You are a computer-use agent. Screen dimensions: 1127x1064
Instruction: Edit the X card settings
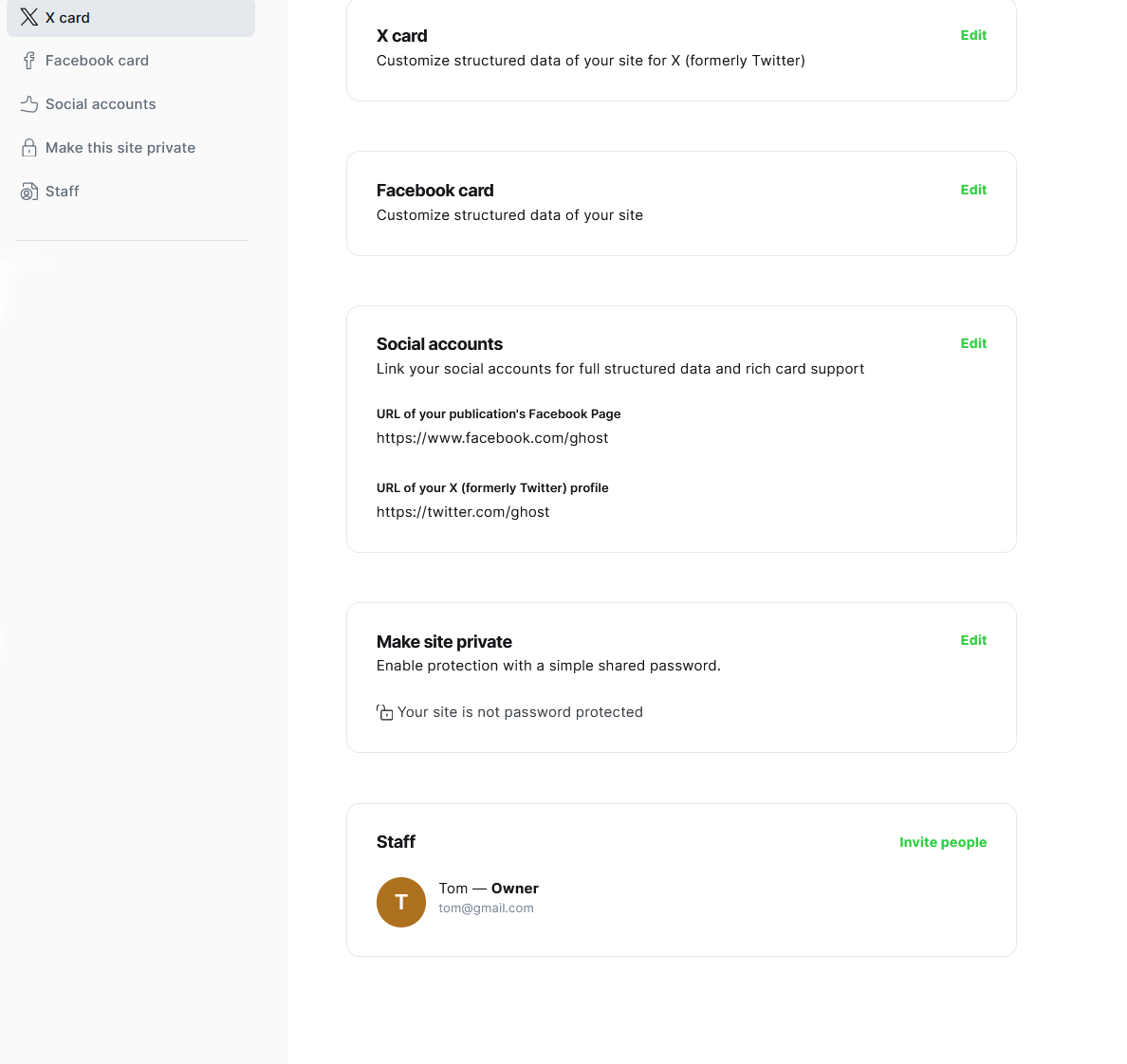pyautogui.click(x=973, y=35)
